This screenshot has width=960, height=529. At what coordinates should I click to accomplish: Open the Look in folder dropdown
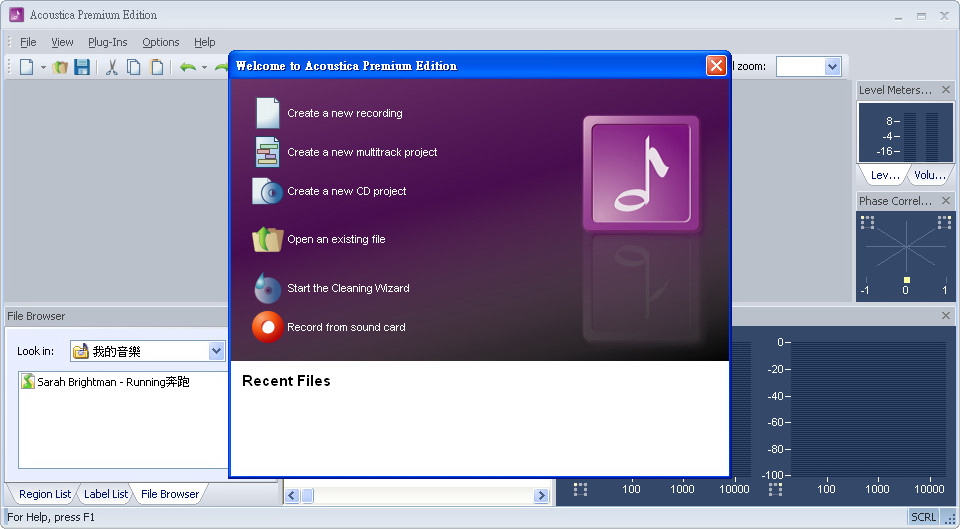point(216,351)
